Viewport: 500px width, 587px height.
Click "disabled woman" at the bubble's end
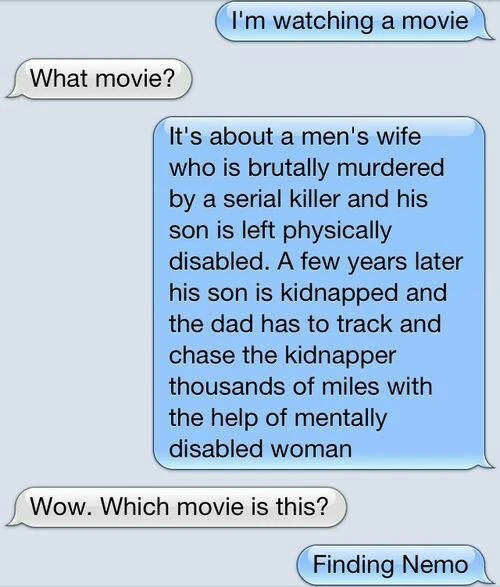260,449
